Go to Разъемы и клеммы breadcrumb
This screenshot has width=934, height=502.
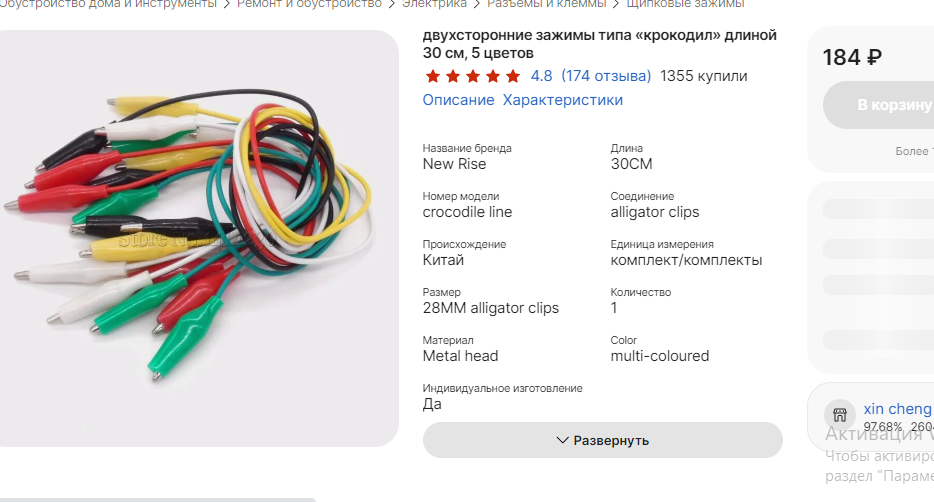click(x=546, y=4)
